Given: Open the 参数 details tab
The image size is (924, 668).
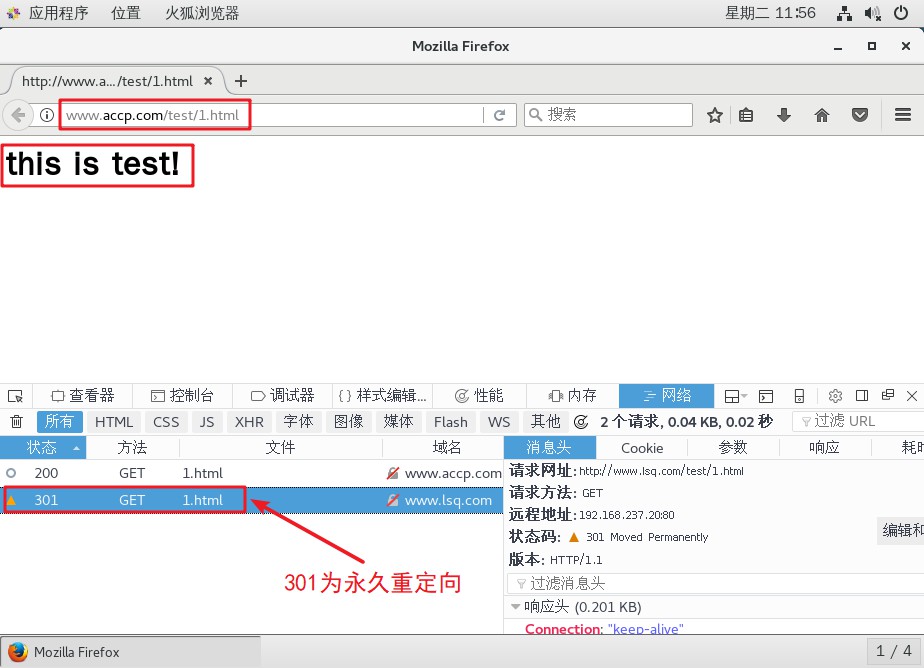Looking at the screenshot, I should point(733,448).
